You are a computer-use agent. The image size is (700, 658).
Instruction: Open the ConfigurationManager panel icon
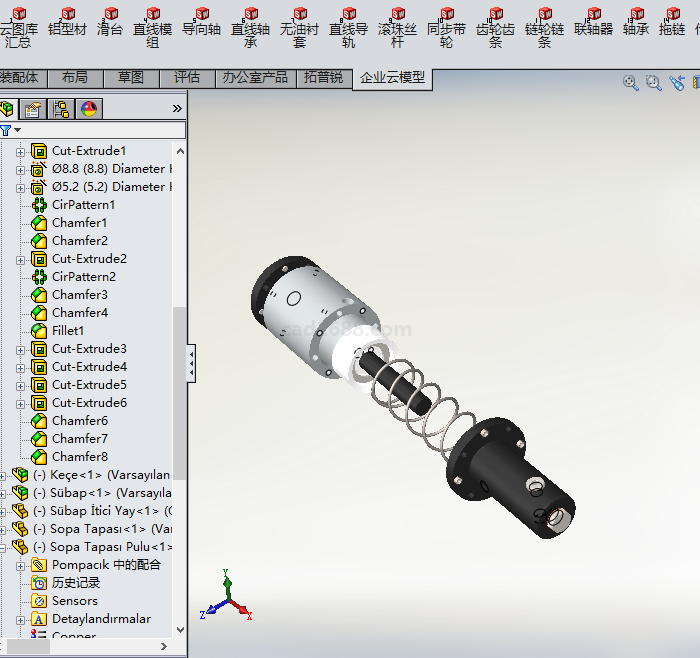click(61, 109)
